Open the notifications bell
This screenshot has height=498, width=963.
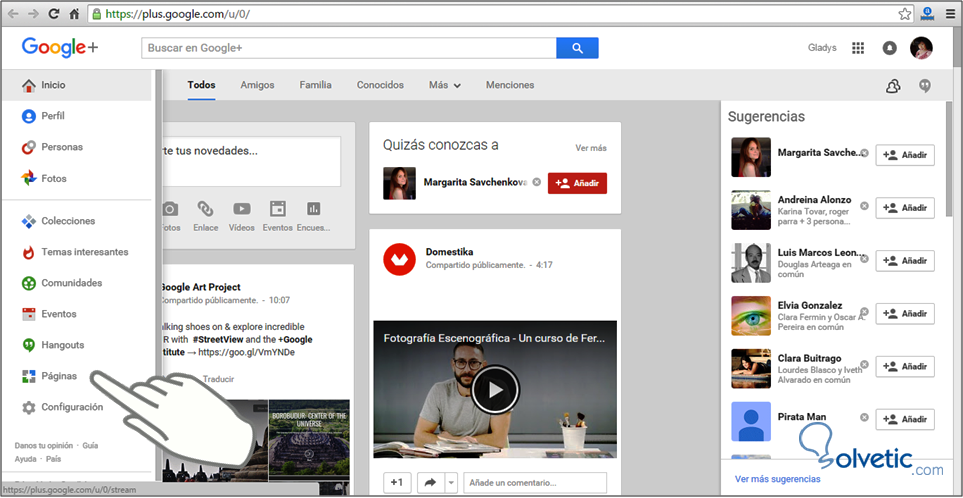[889, 48]
